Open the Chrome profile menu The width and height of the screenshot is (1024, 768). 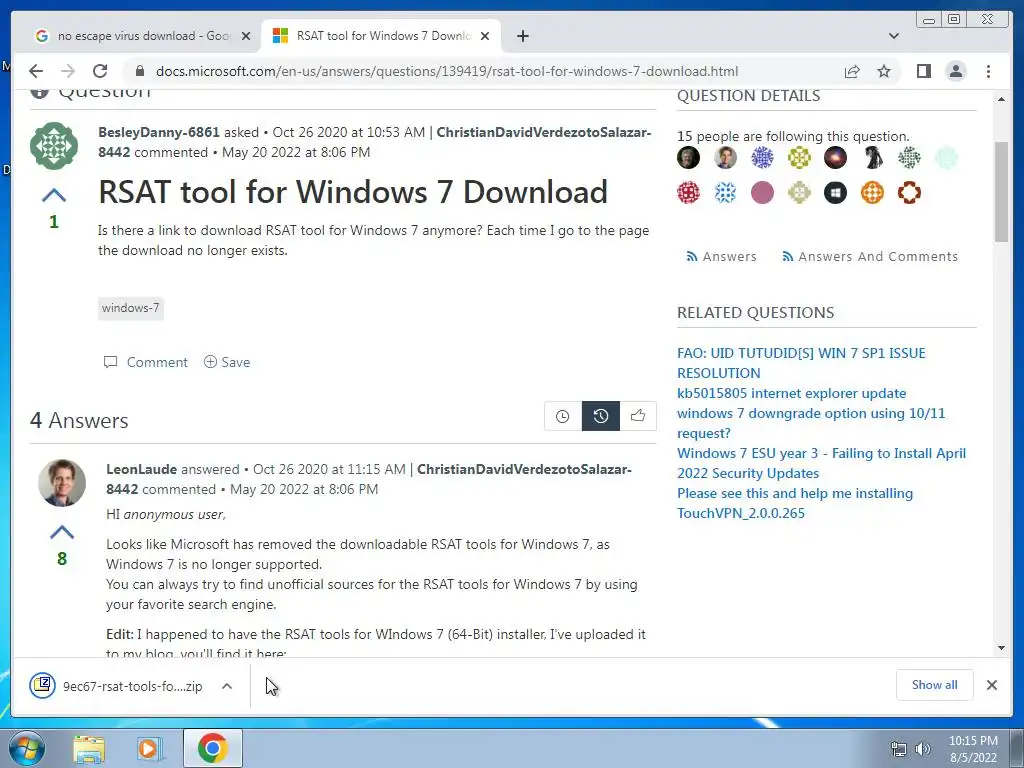coord(955,71)
